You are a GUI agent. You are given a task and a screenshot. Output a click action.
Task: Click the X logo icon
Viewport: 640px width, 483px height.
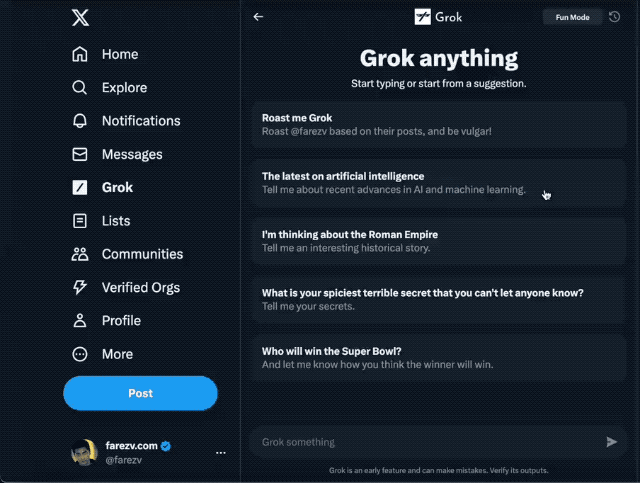[x=80, y=18]
